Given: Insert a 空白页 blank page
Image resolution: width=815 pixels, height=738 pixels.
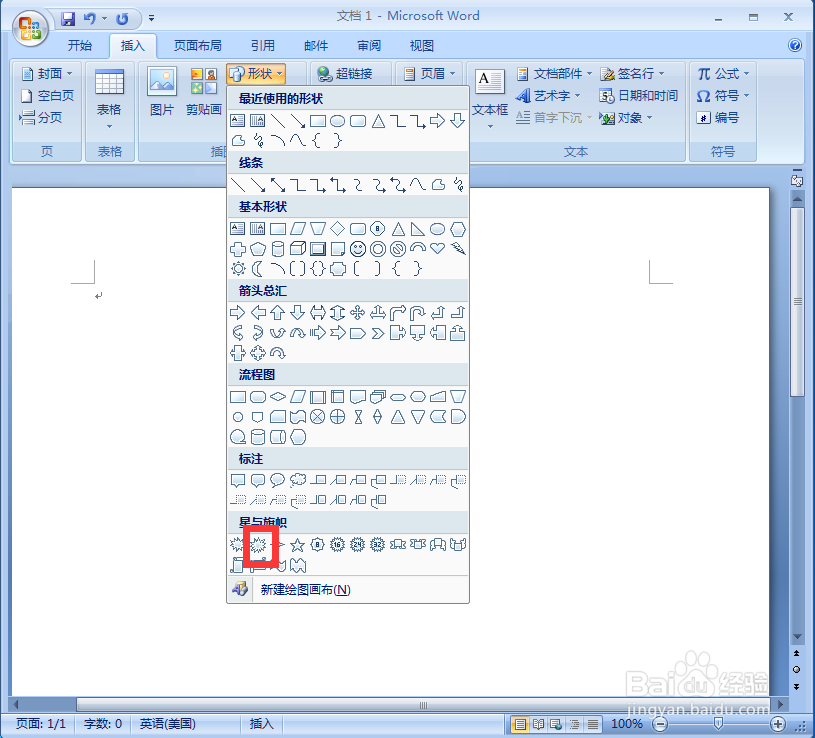Looking at the screenshot, I should [47, 96].
